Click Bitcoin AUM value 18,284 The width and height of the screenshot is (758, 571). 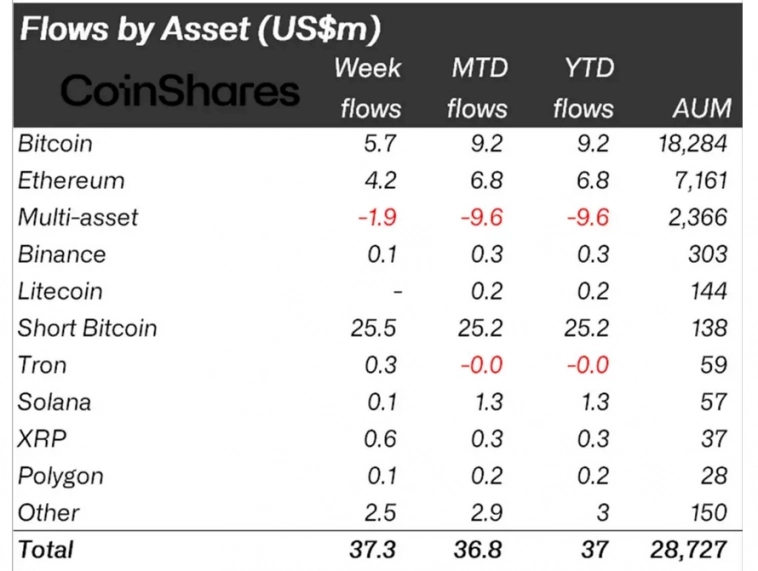click(687, 143)
